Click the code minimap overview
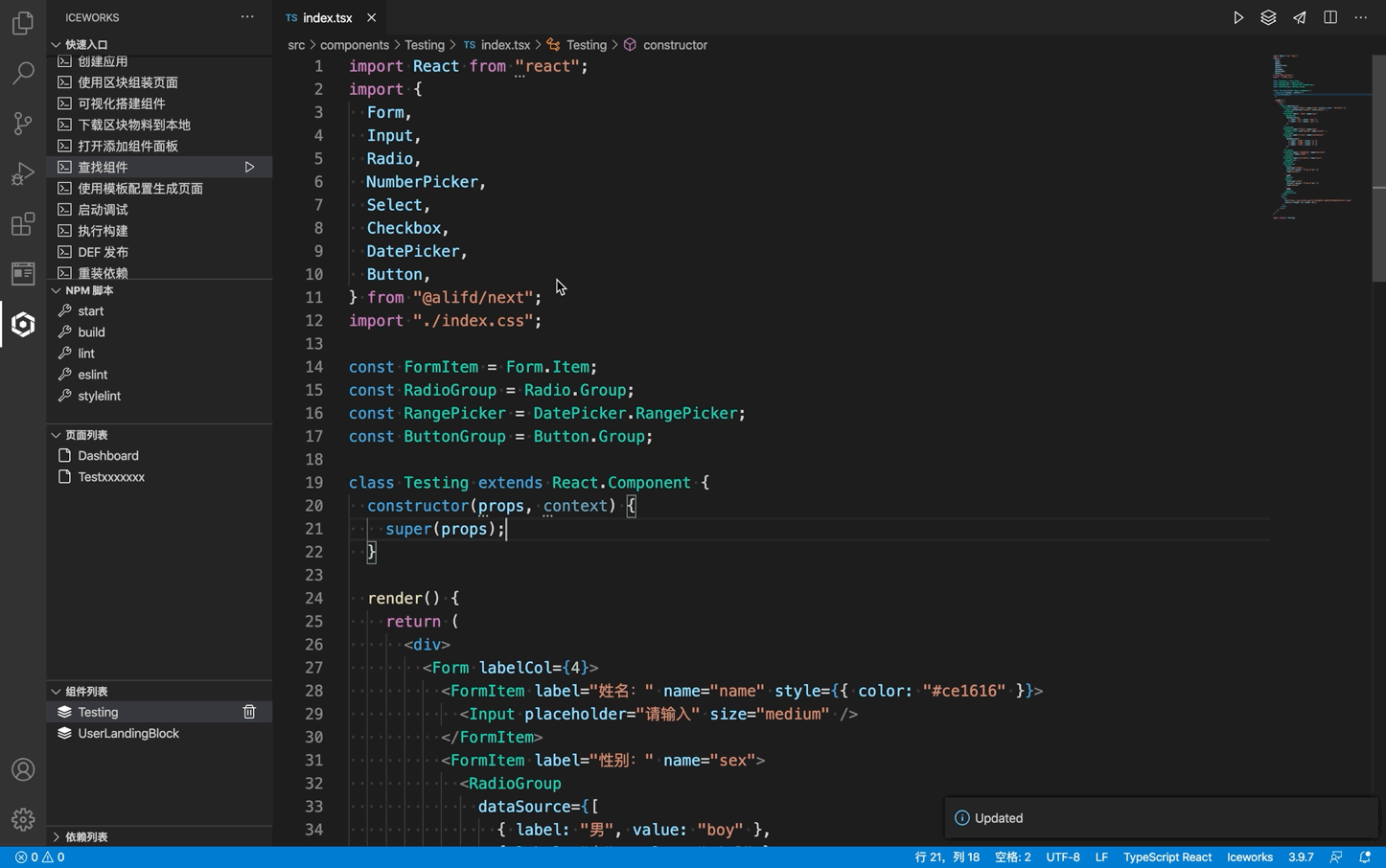This screenshot has width=1386, height=868. (1321, 136)
